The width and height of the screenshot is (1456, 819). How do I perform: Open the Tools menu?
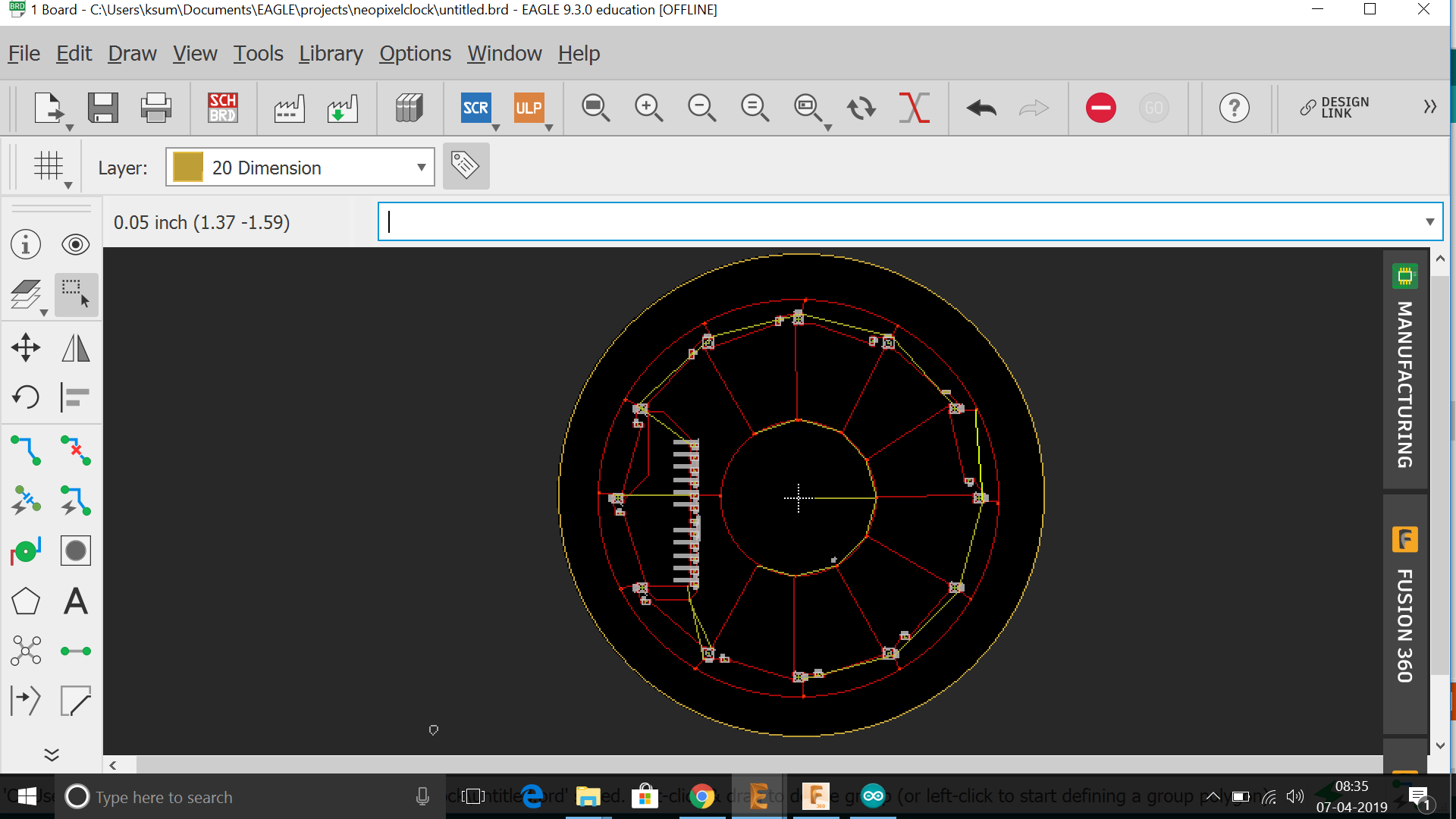[x=258, y=54]
